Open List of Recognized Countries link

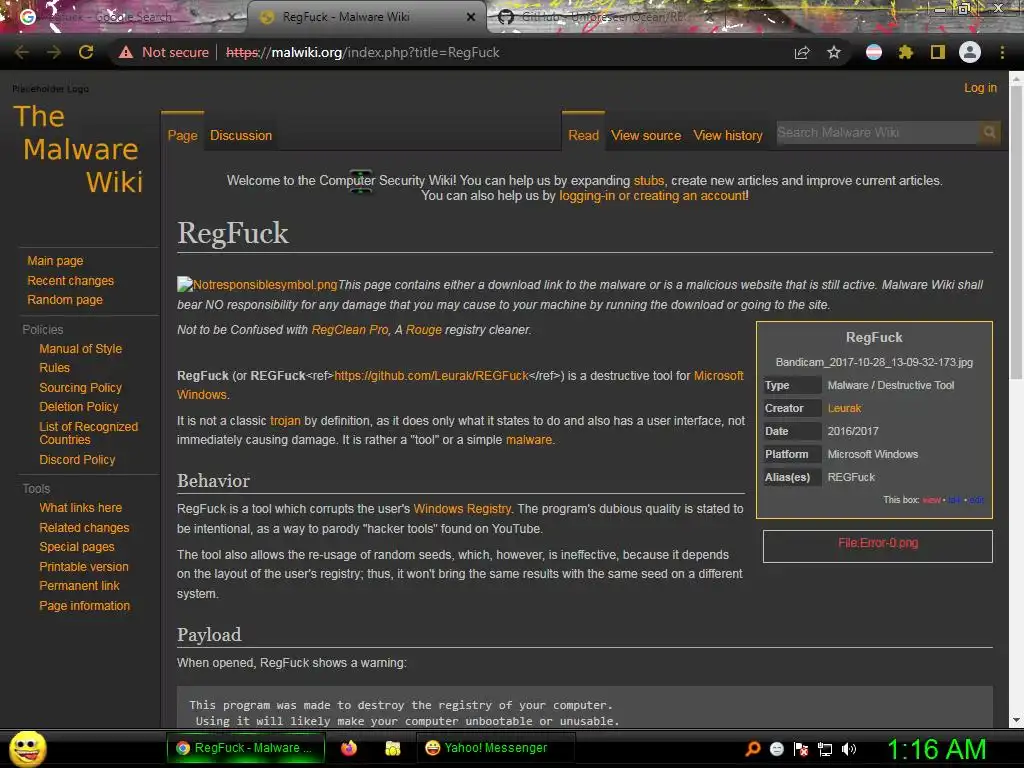pos(88,433)
